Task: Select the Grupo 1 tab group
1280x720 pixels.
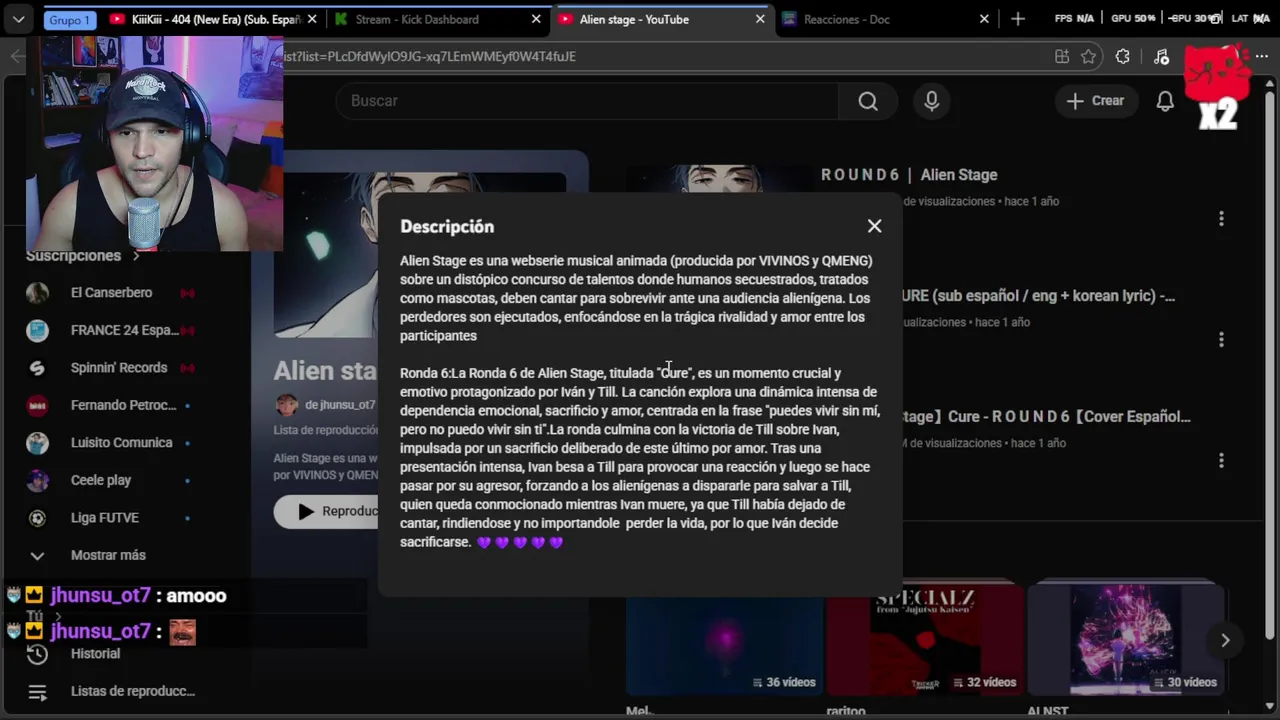Action: point(69,20)
